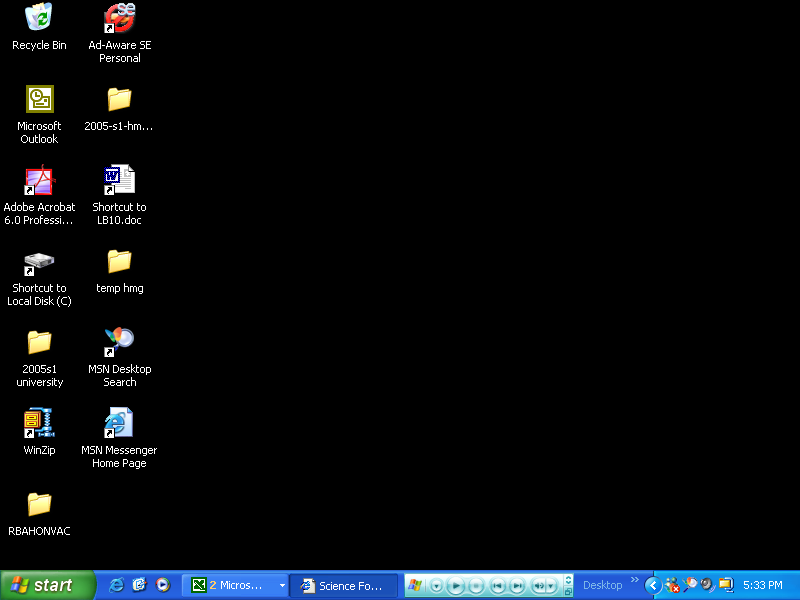The image size is (800, 600).
Task: Open the Recycle Bin icon
Action: pos(39,18)
